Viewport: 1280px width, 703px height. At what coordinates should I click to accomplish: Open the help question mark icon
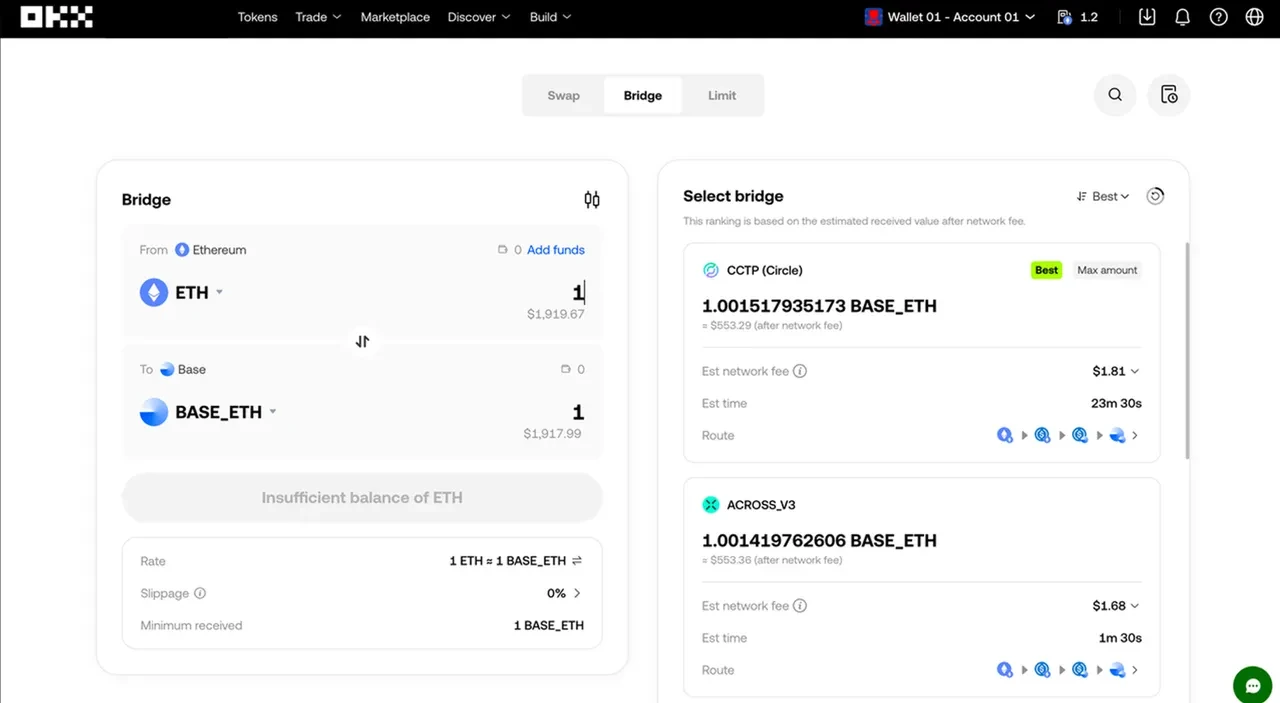[x=1218, y=17]
